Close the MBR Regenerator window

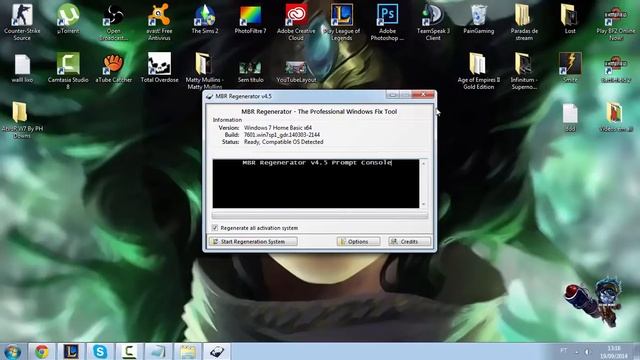(x=423, y=95)
